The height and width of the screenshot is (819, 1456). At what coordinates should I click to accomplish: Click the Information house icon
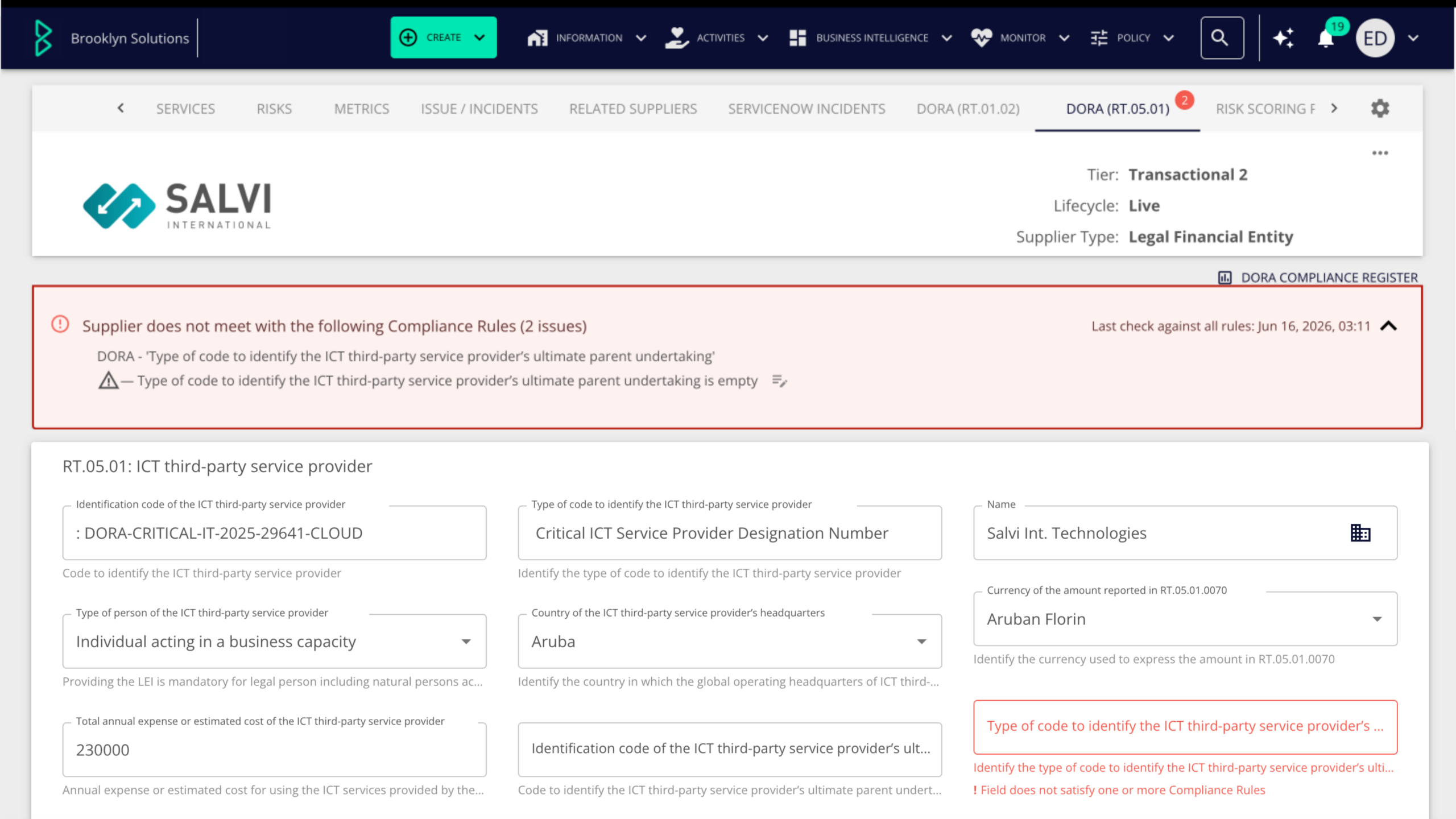pyautogui.click(x=537, y=38)
